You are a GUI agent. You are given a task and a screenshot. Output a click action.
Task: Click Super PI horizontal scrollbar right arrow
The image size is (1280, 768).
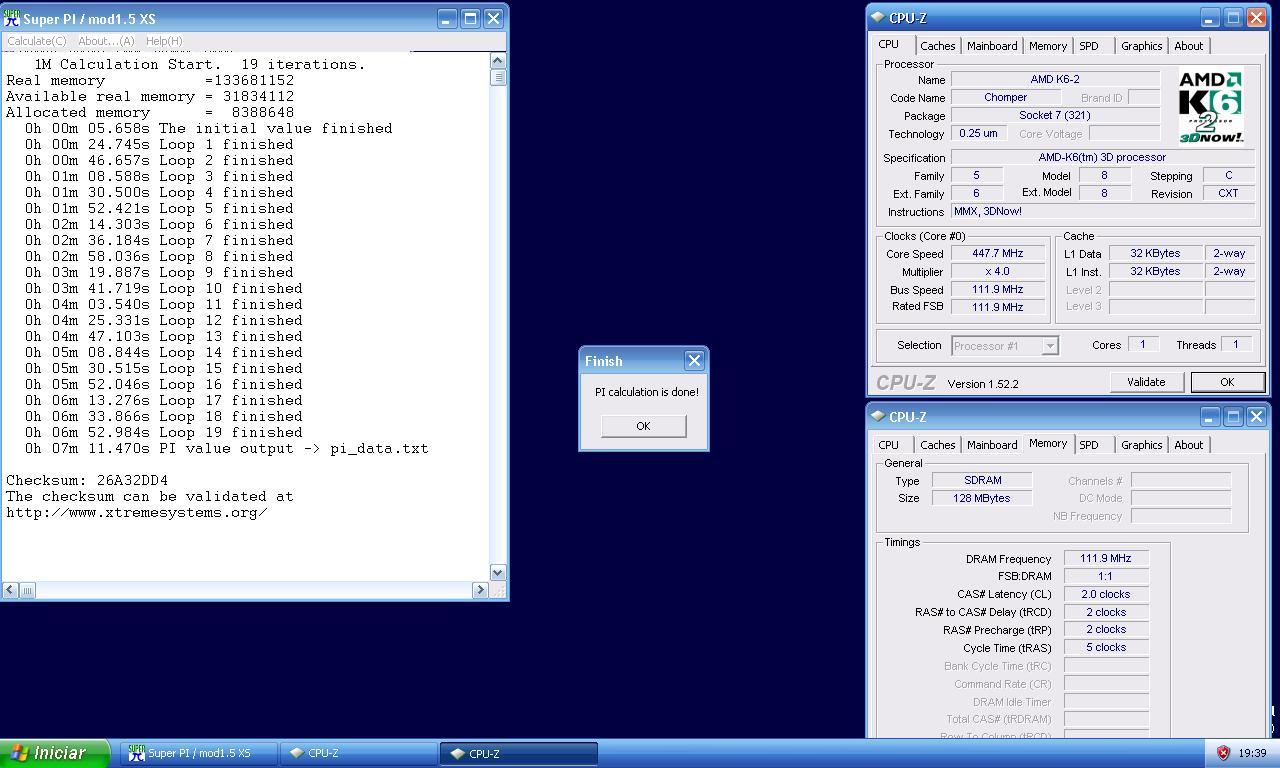pyautogui.click(x=480, y=590)
